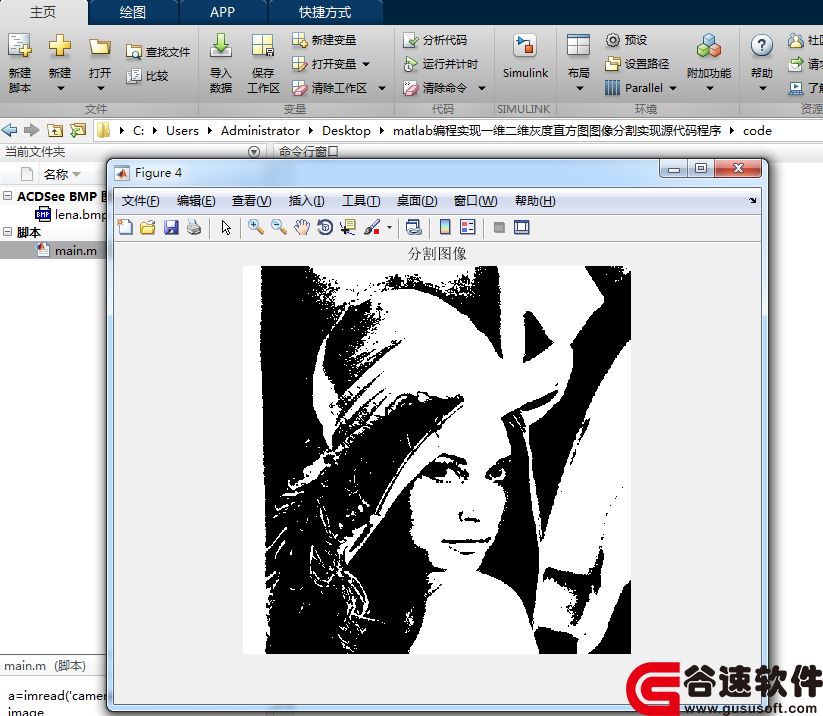Click Set Path (设置路径)
Screen dimensions: 823x716
[x=637, y=64]
